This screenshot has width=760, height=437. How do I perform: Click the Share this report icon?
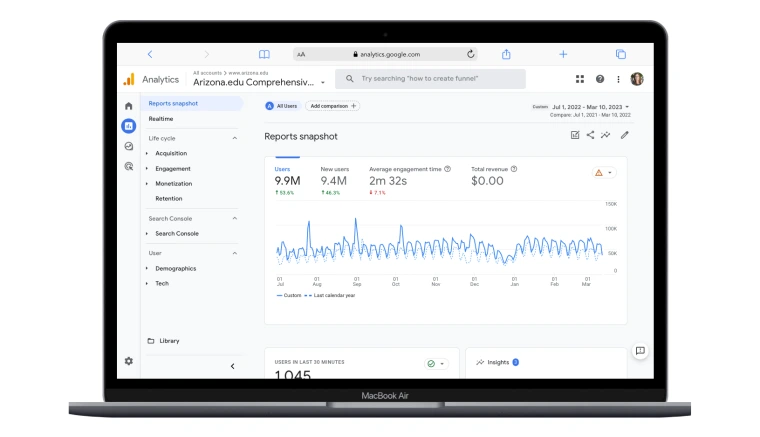click(x=590, y=135)
